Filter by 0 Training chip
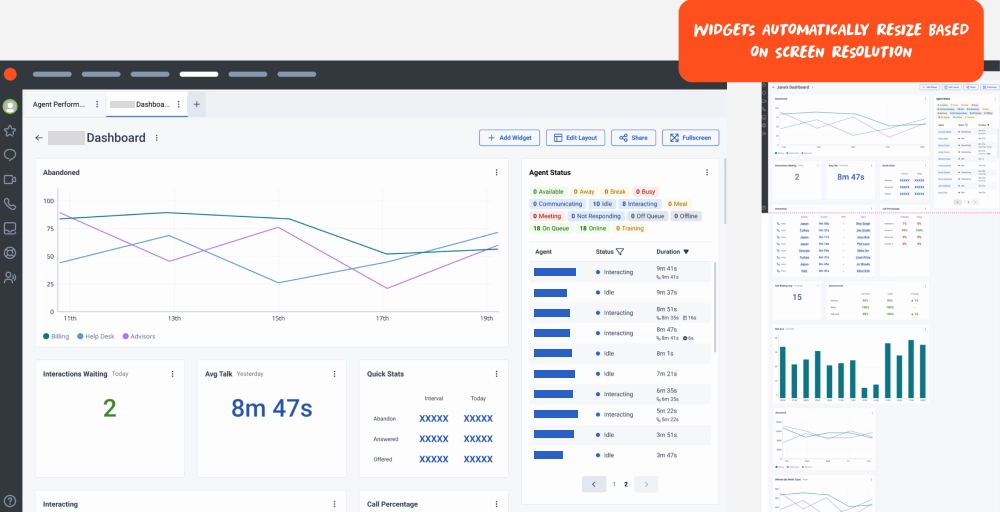The width and height of the screenshot is (1000, 512). click(x=630, y=228)
